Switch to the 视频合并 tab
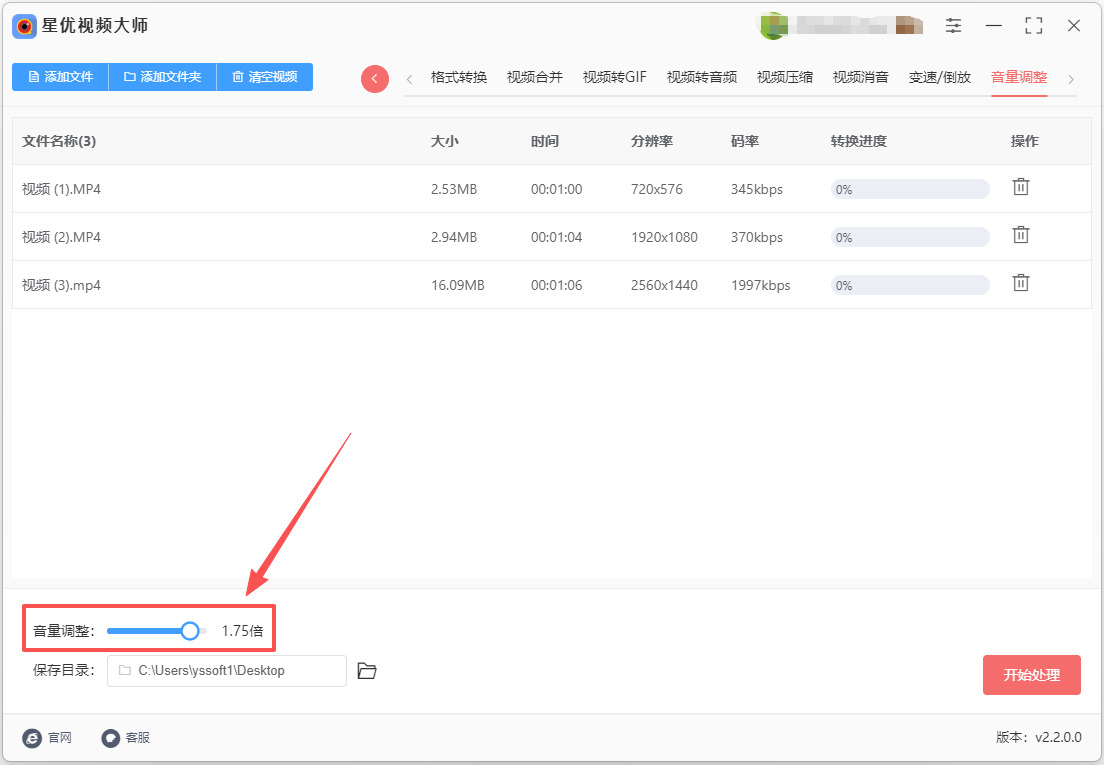This screenshot has height=765, width=1104. coord(535,77)
